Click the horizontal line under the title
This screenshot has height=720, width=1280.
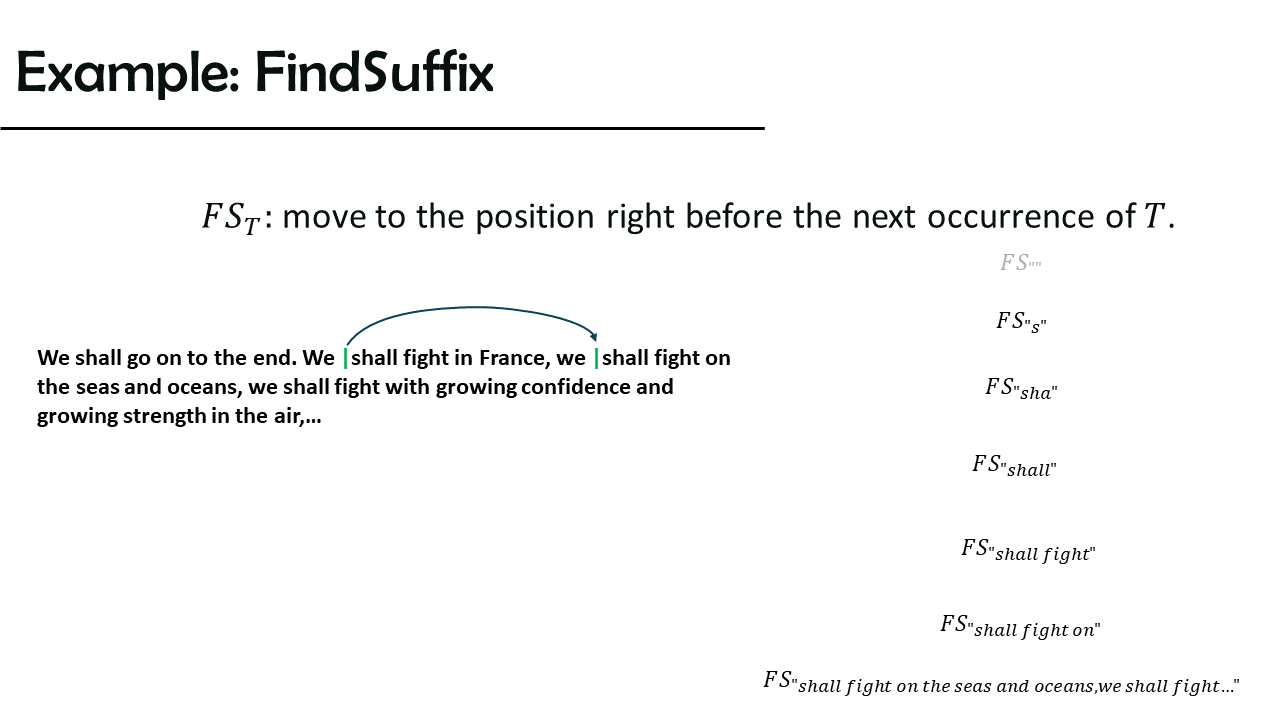(x=382, y=128)
